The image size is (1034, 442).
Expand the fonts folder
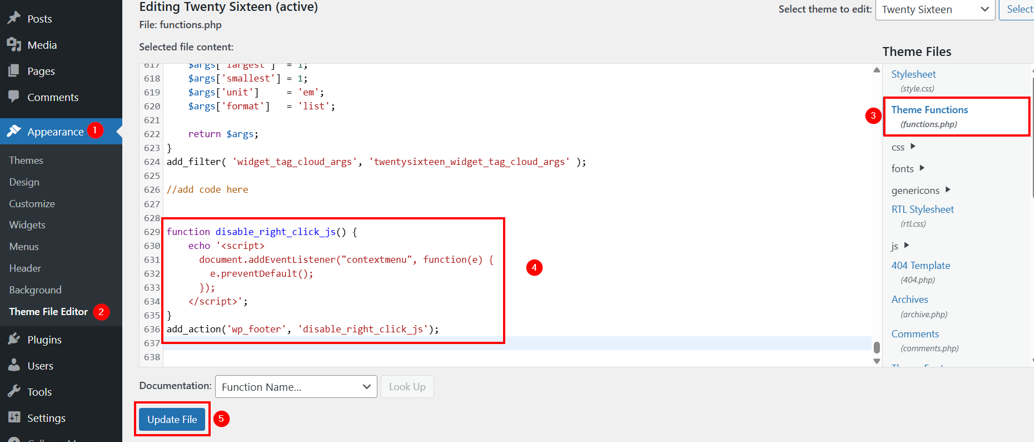tap(907, 168)
